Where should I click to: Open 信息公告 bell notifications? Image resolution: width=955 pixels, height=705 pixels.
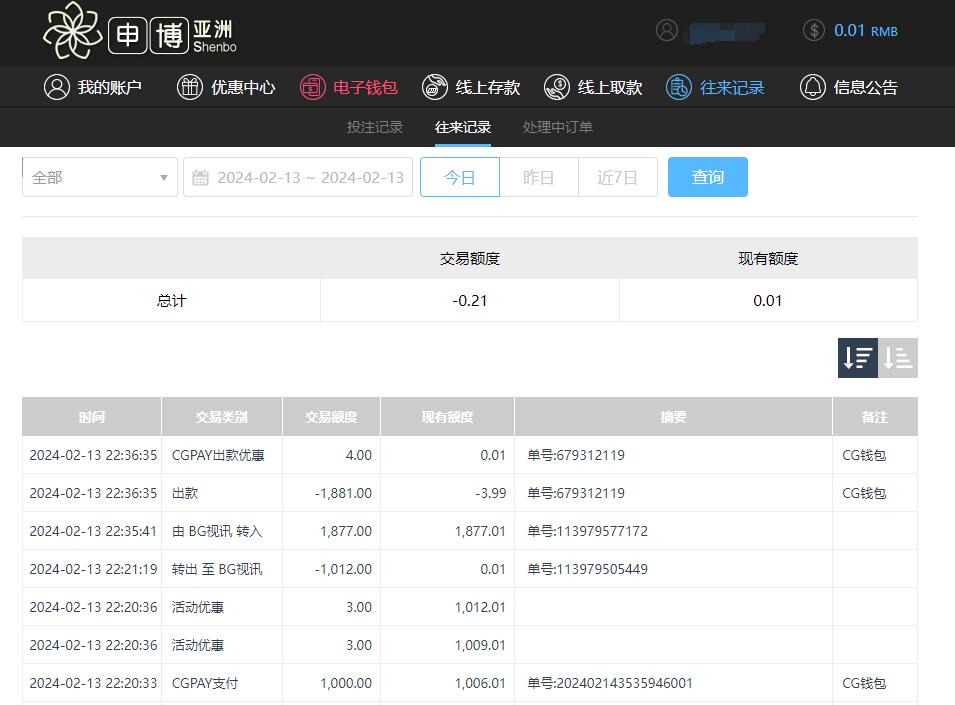(849, 87)
